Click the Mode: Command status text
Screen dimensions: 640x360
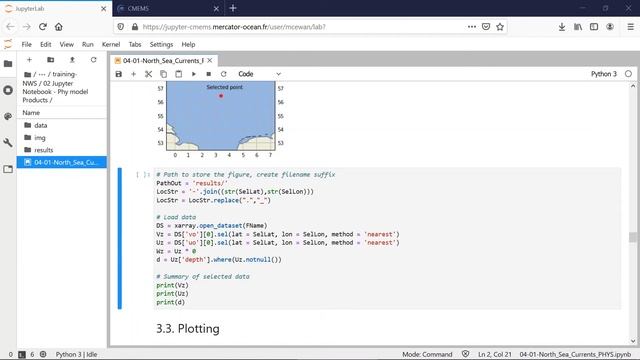click(x=427, y=354)
